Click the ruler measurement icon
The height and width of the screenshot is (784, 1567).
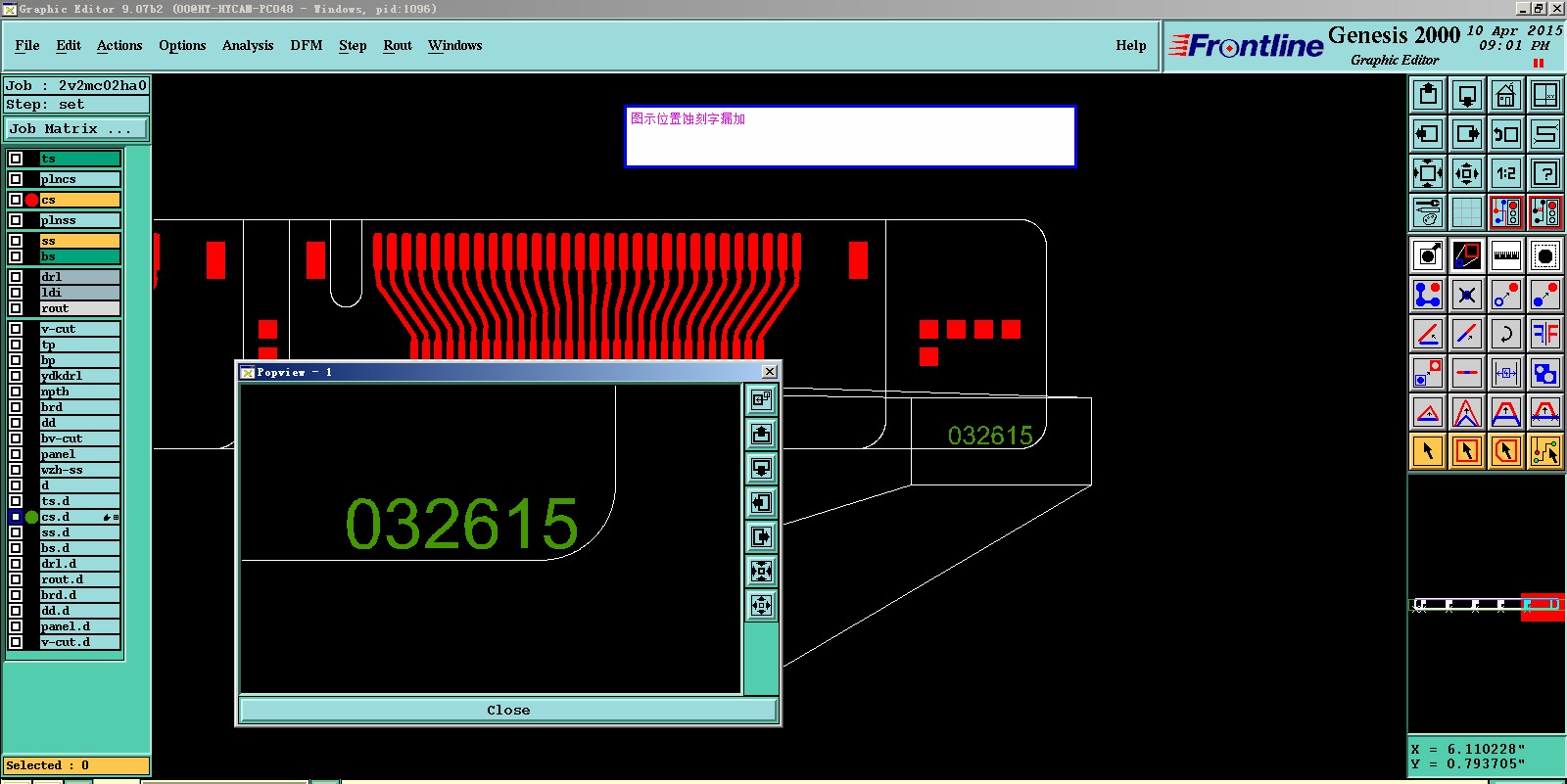[1506, 255]
